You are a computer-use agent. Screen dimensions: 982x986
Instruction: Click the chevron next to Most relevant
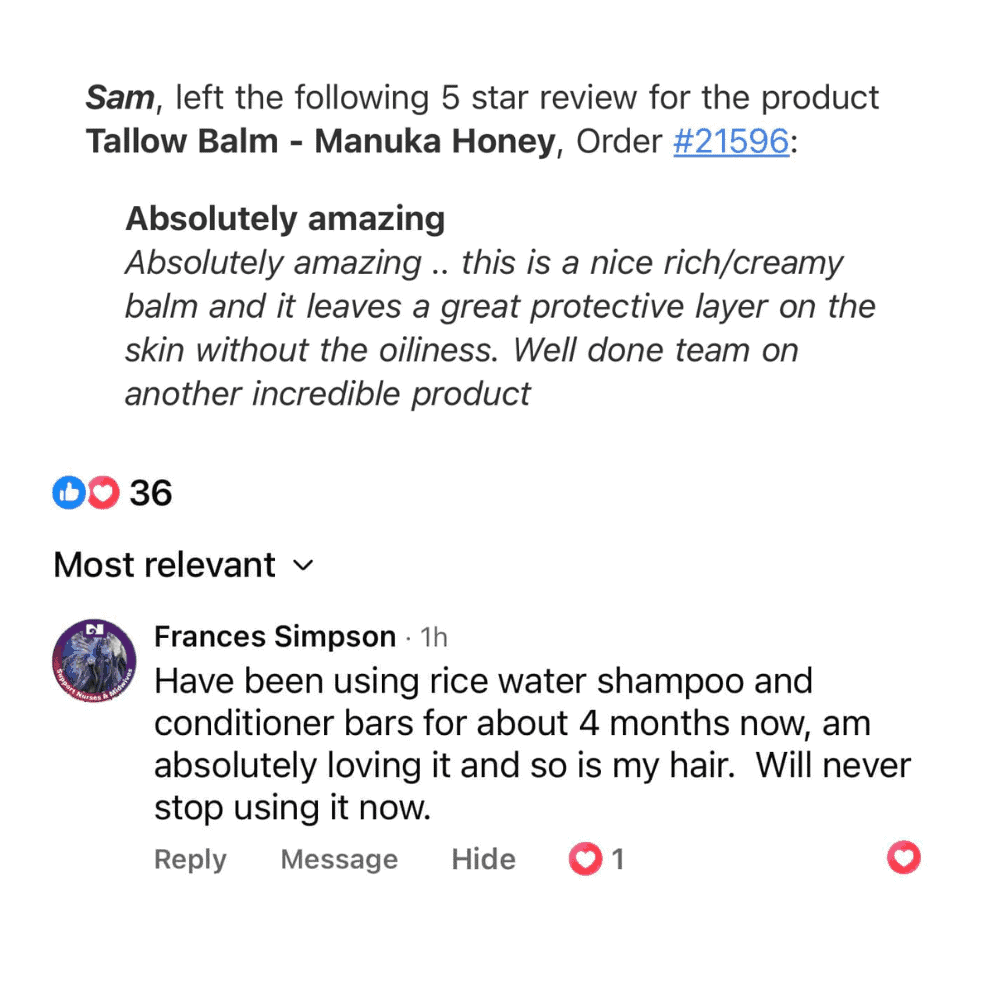pyautogui.click(x=302, y=566)
